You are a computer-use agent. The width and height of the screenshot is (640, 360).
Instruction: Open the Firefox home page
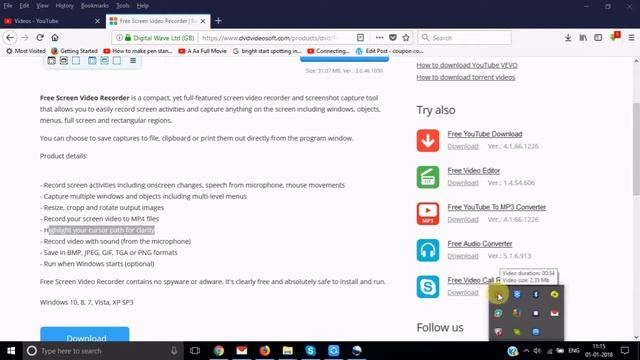click(x=55, y=38)
